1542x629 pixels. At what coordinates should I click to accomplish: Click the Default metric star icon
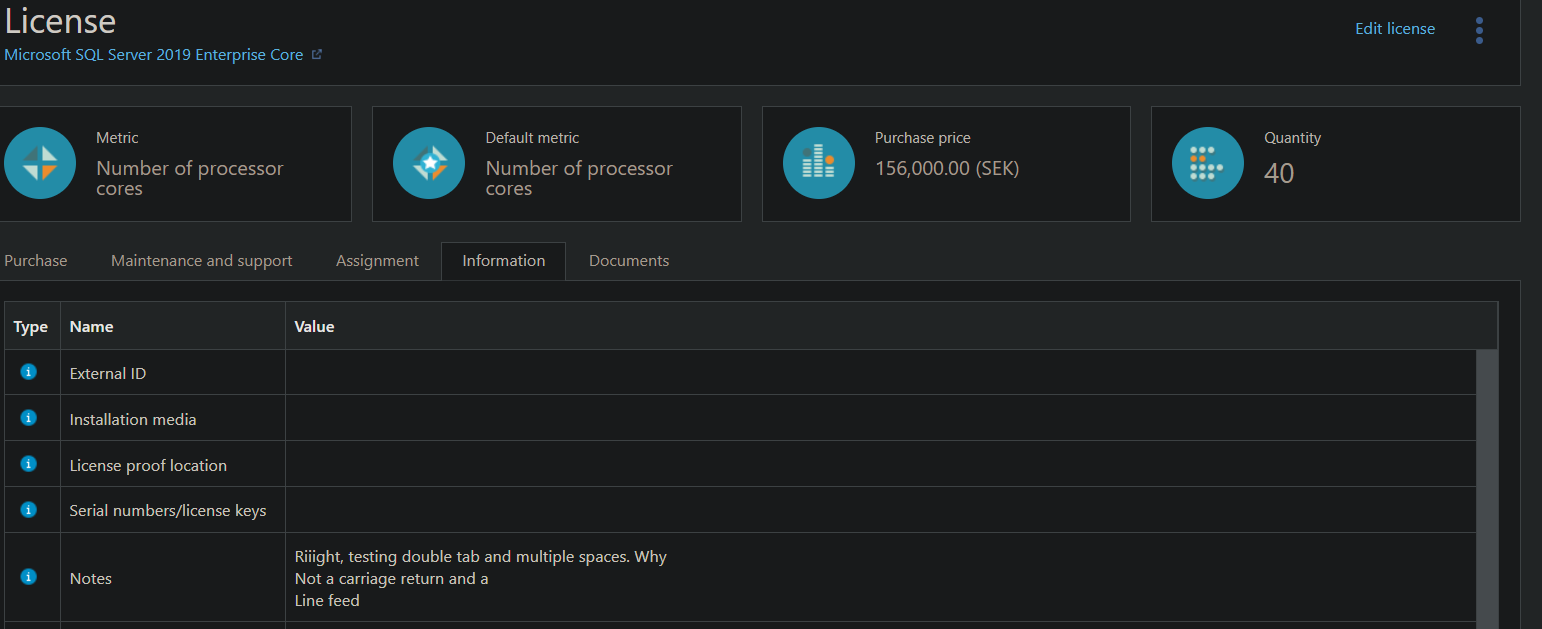429,163
